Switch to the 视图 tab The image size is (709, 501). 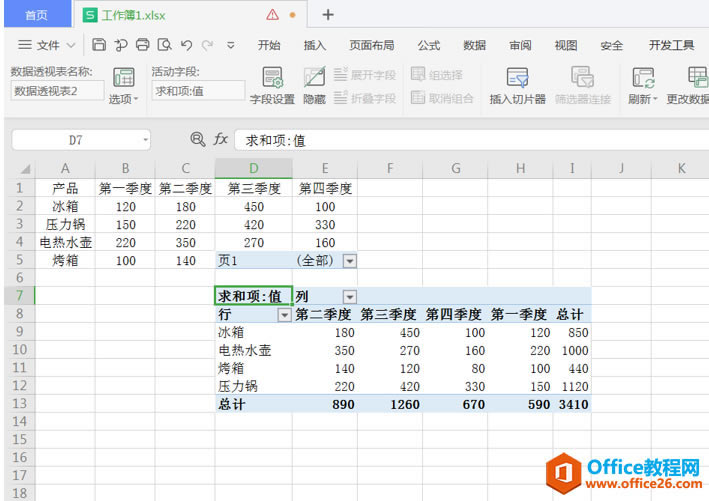566,45
